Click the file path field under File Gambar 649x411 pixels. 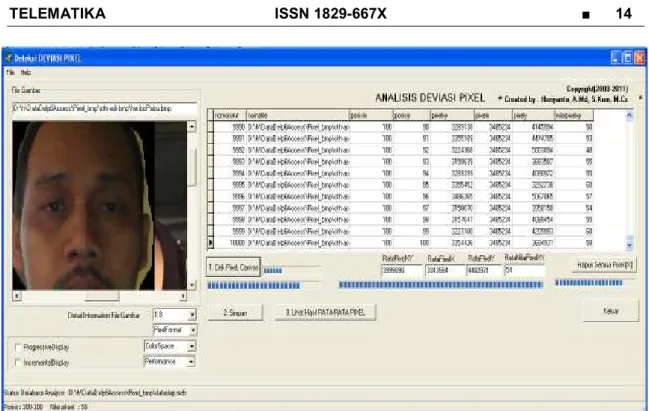tap(105, 108)
